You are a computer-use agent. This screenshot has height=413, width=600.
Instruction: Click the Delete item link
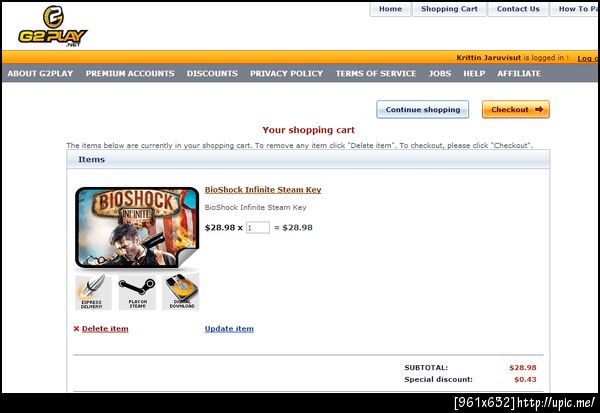pyautogui.click(x=105, y=329)
